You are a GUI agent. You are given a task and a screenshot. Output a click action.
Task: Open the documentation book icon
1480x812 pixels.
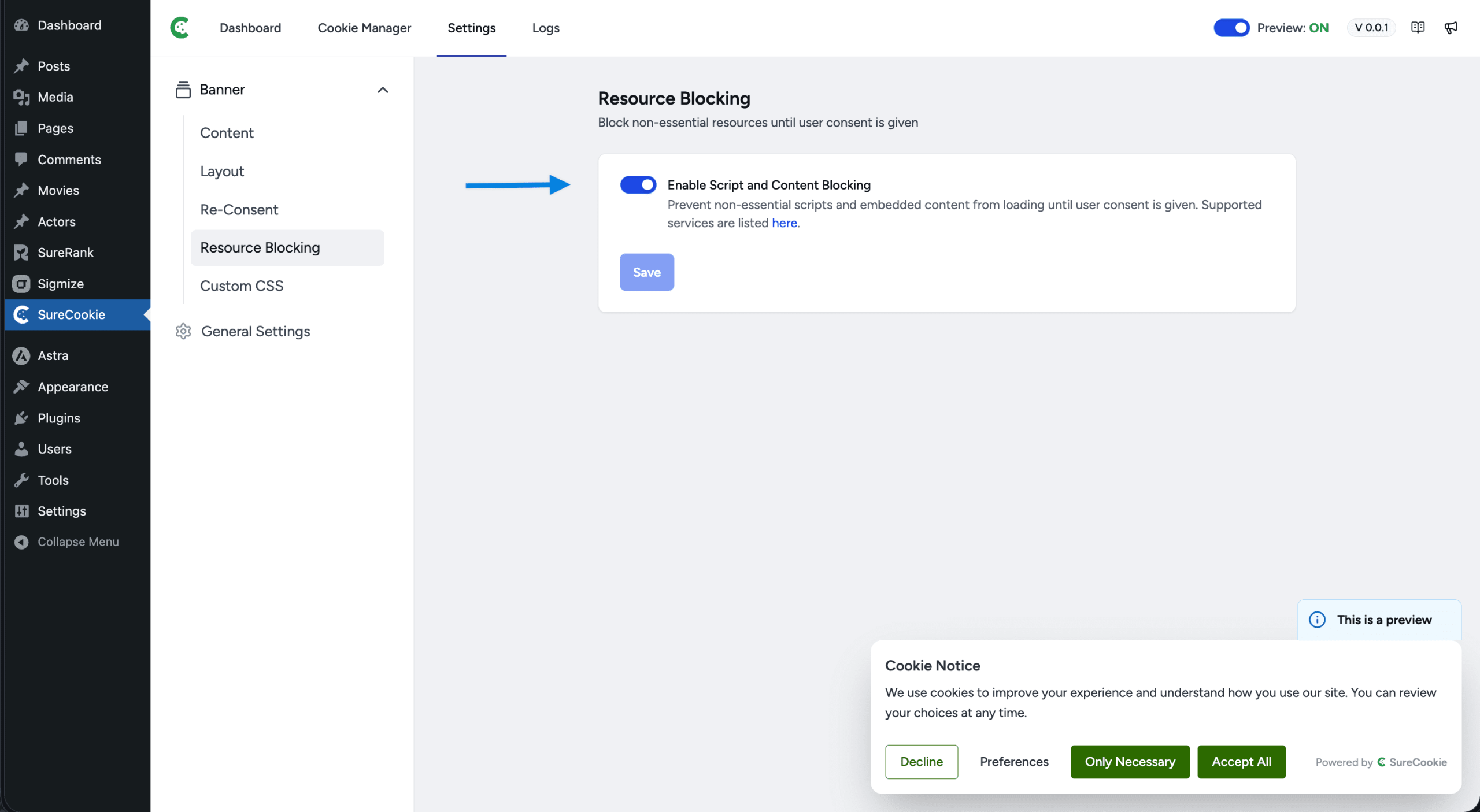click(1418, 27)
